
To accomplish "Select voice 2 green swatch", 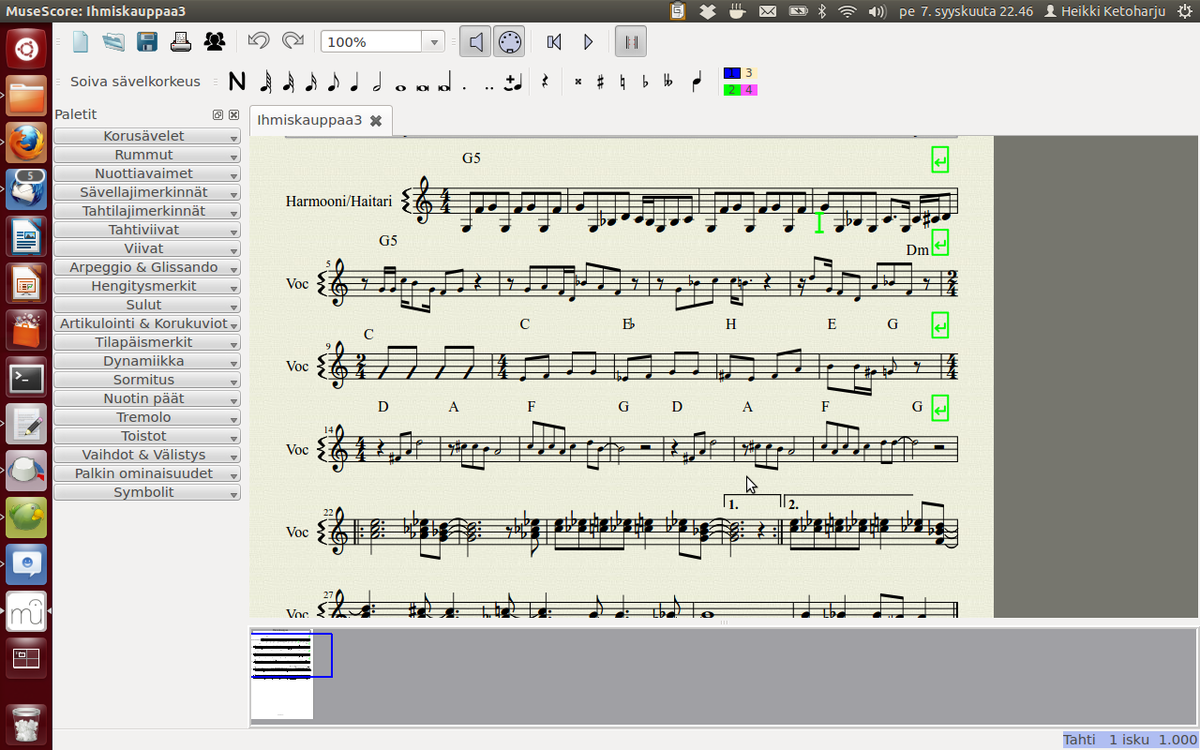I will point(731,90).
